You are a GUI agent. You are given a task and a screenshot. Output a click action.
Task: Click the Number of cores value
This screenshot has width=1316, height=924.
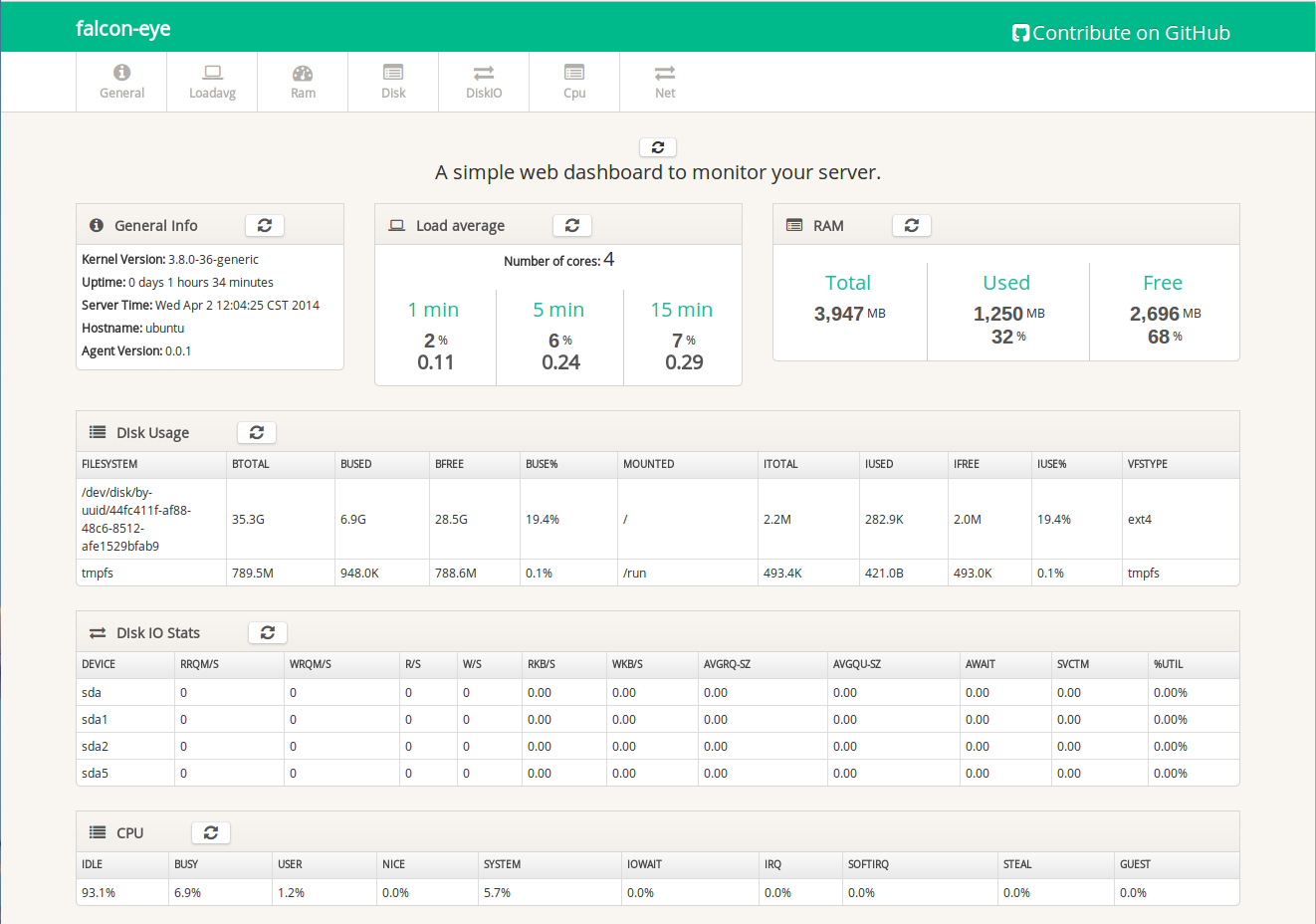coord(608,260)
